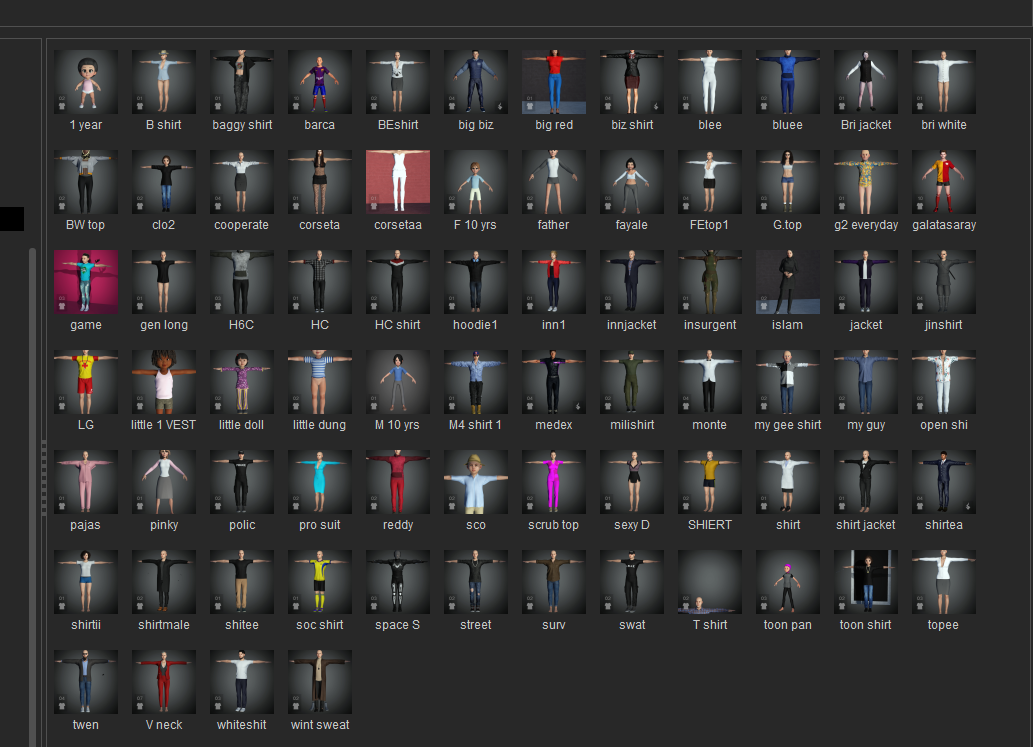Select the 'BW top' clothing item
Viewport: 1033px width, 747px height.
[86, 182]
